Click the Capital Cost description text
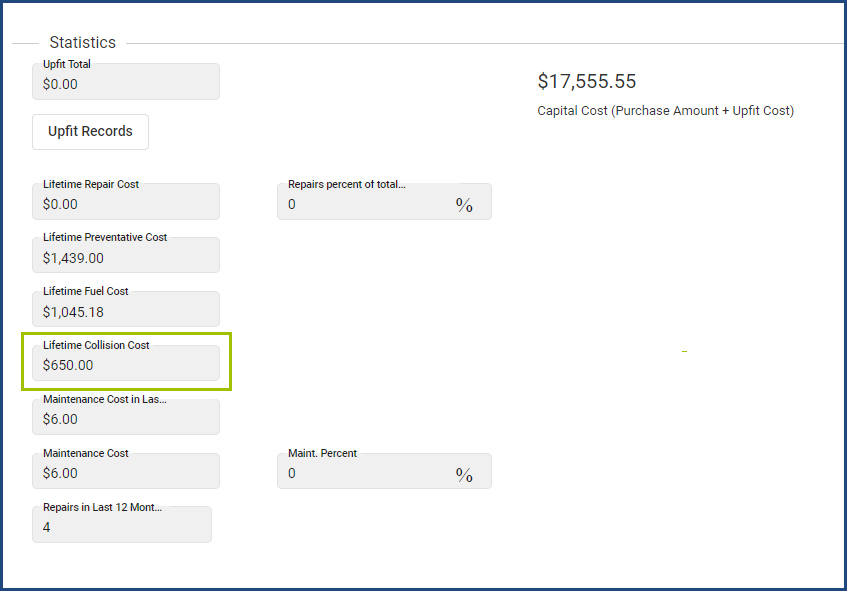This screenshot has width=847, height=591. pos(665,111)
